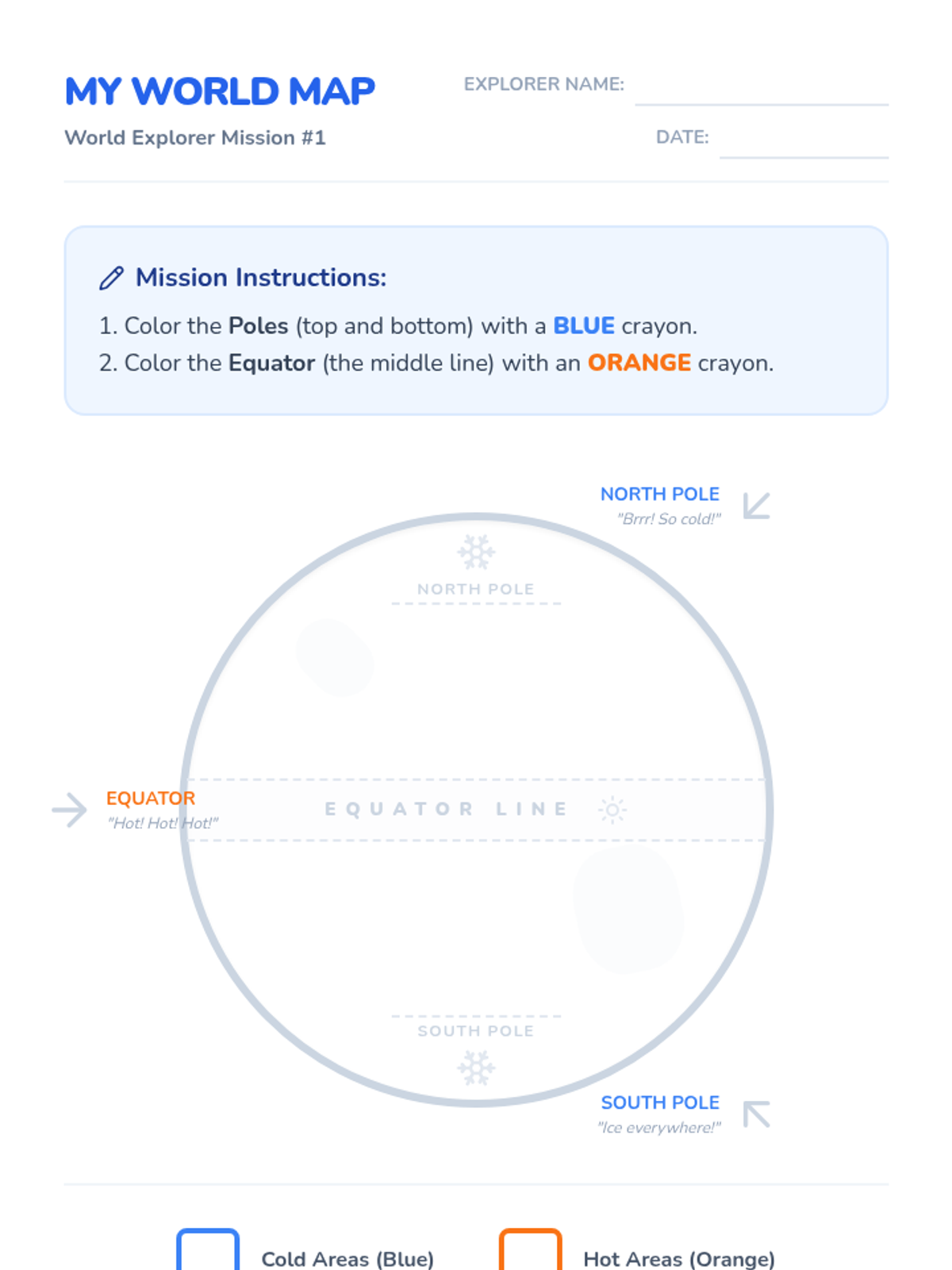Click the arrow pointing at North Pole
This screenshot has height=1270, width=952.
click(756, 506)
